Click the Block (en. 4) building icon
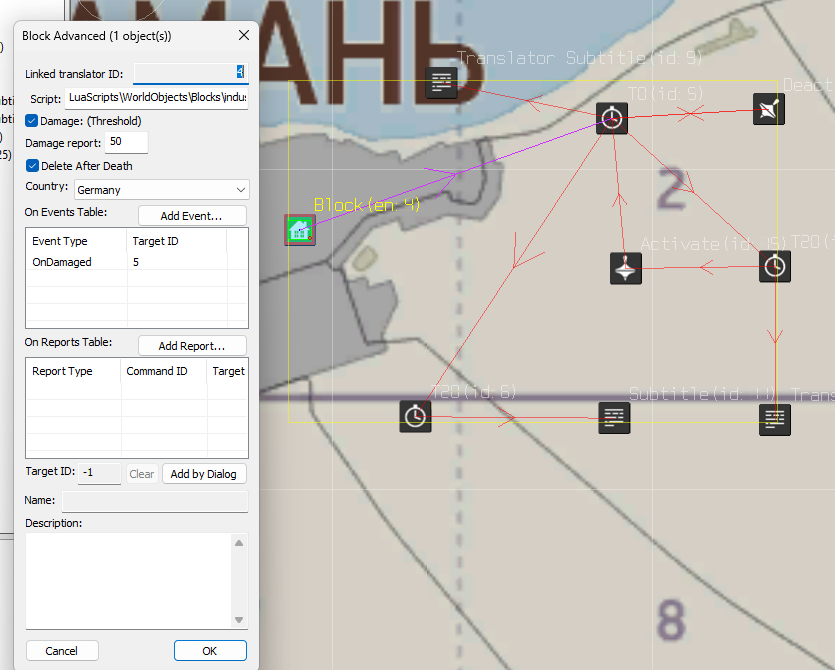 (x=300, y=230)
